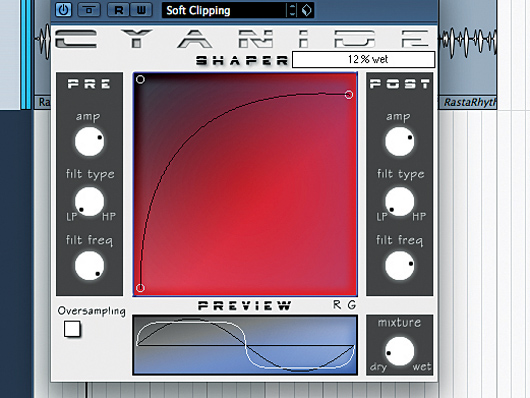Open the Soft Clipping preset dropdown
The width and height of the screenshot is (530, 398).
click(224, 10)
